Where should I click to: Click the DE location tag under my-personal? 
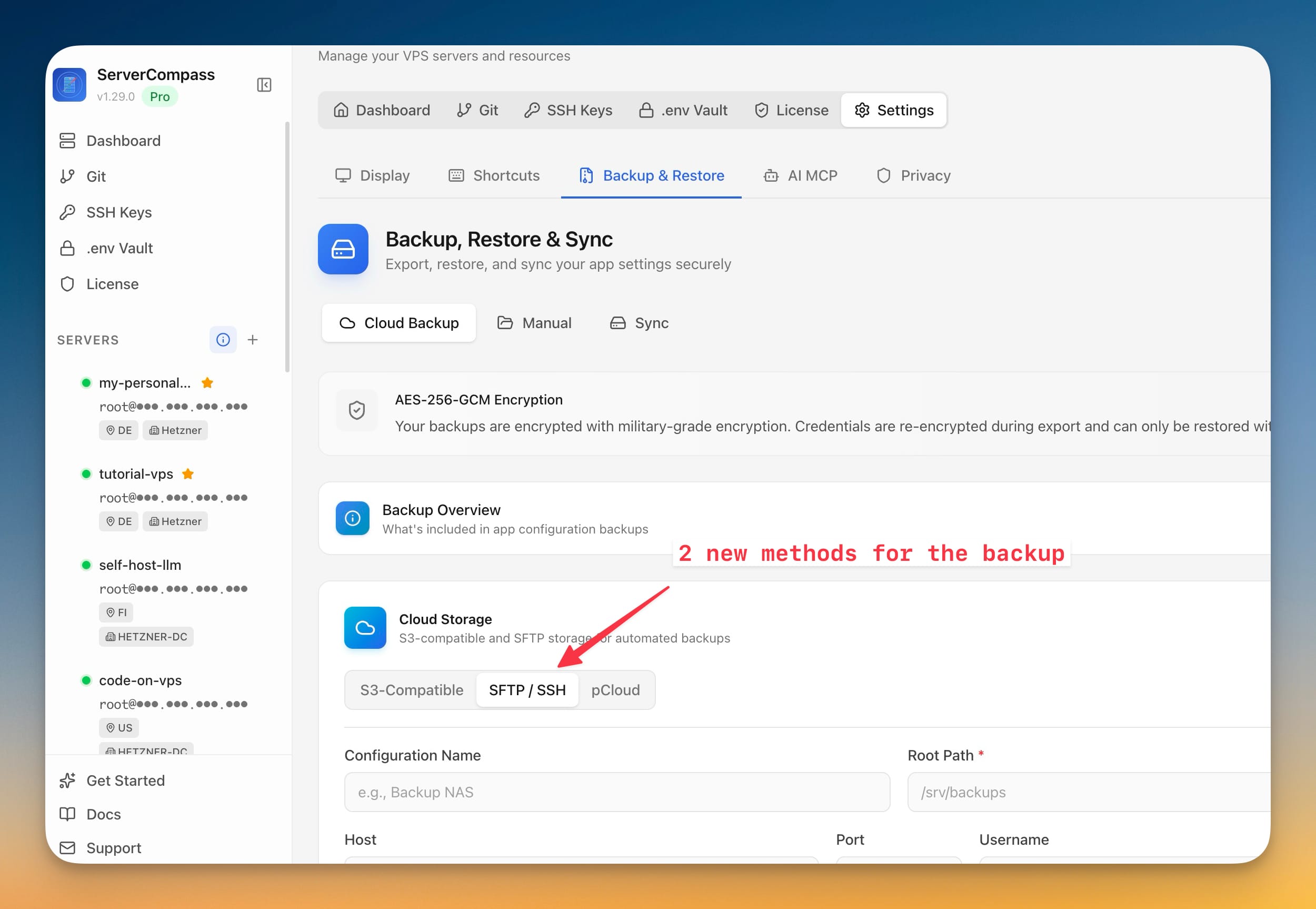tap(118, 430)
